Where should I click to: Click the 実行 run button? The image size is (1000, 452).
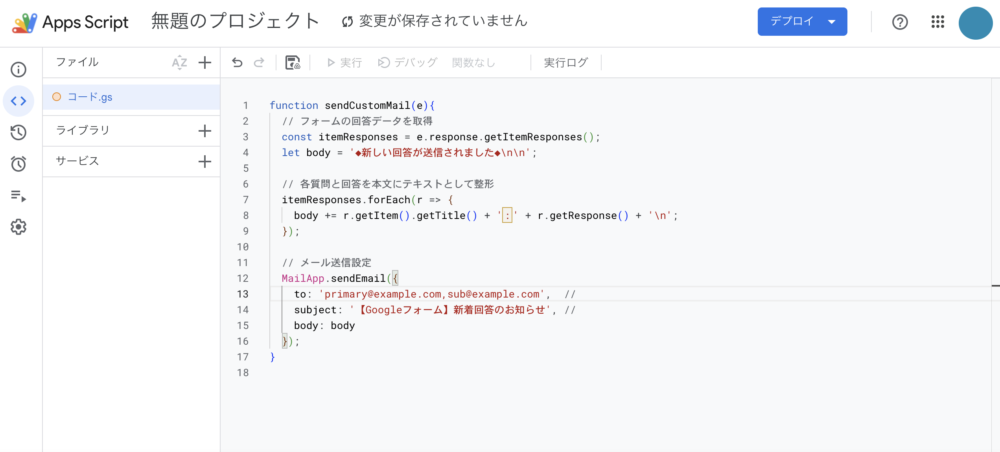point(344,62)
